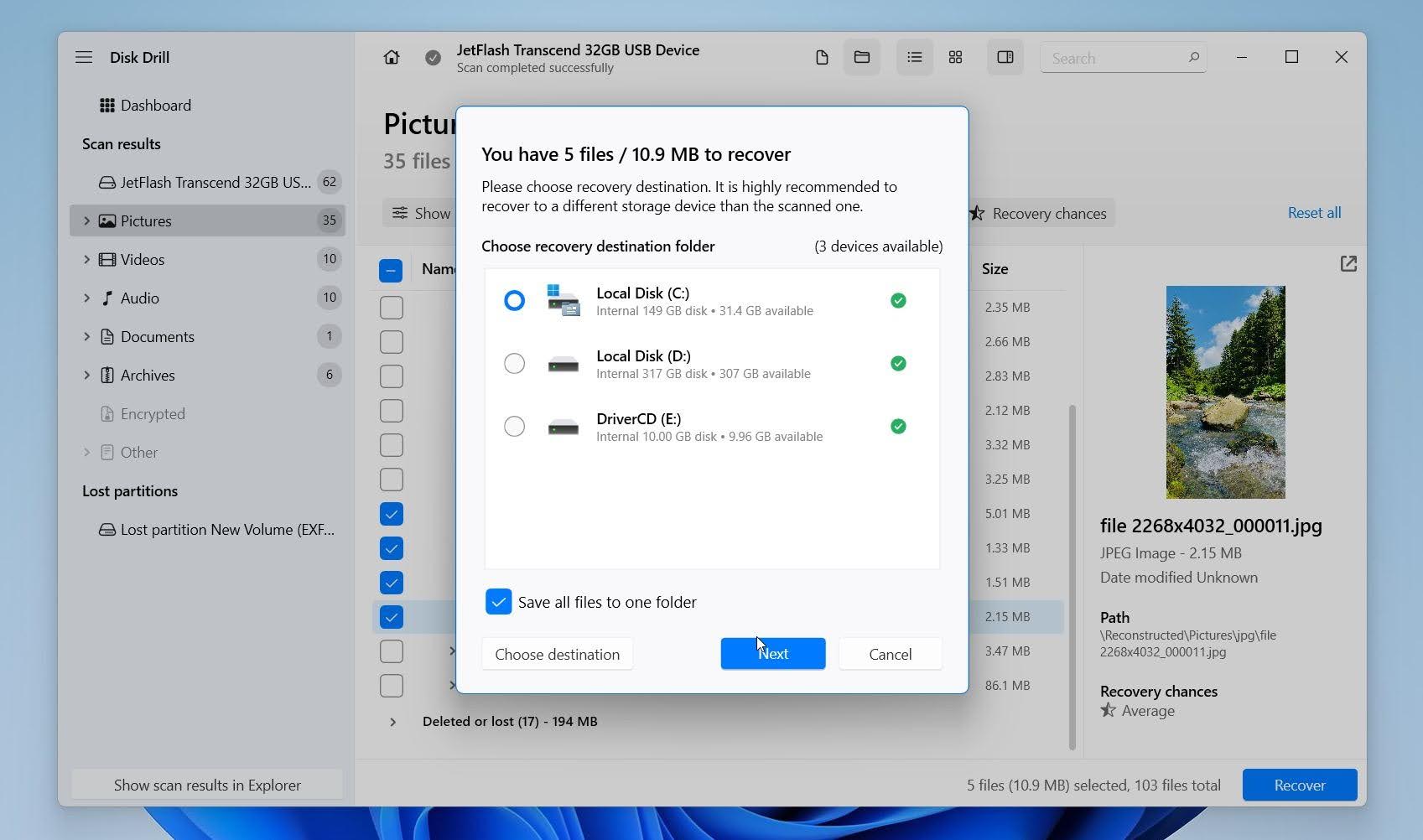The width and height of the screenshot is (1423, 840).
Task: Click the DriverCD (E:) drive icon
Action: pos(563,427)
